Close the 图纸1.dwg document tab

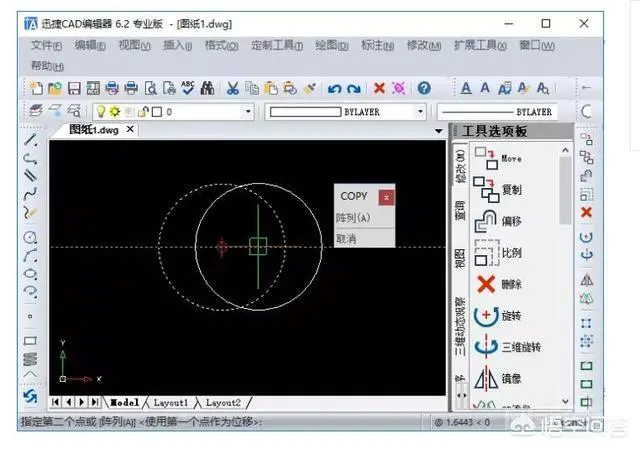point(130,129)
